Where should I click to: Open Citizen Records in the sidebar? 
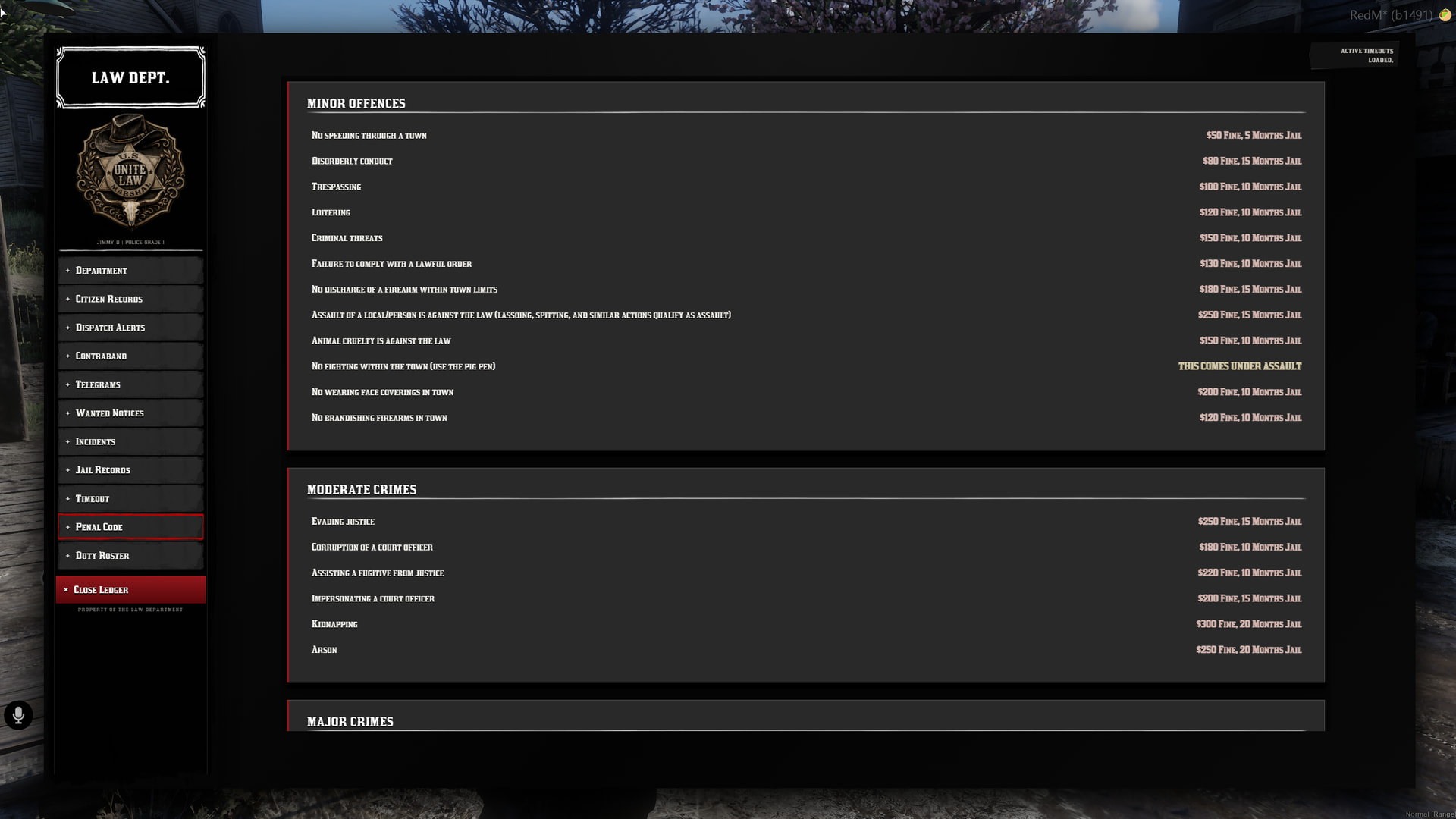[130, 299]
